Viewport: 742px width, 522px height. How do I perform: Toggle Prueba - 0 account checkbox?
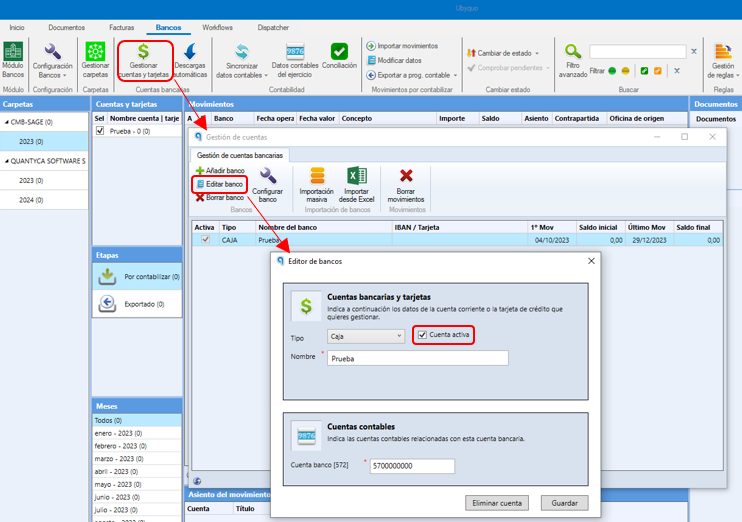(x=100, y=131)
